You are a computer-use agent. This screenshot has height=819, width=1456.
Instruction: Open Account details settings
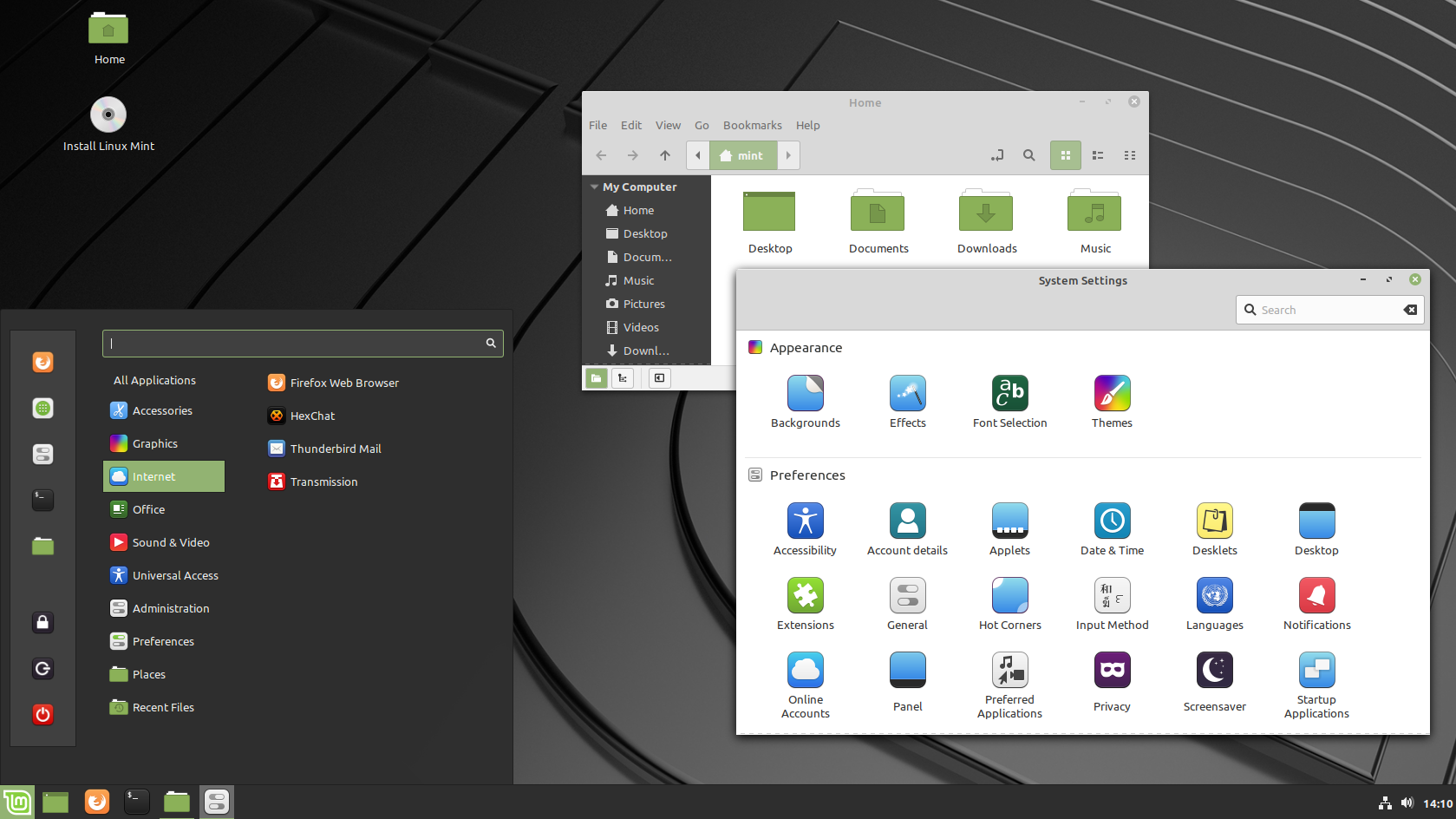tap(907, 529)
